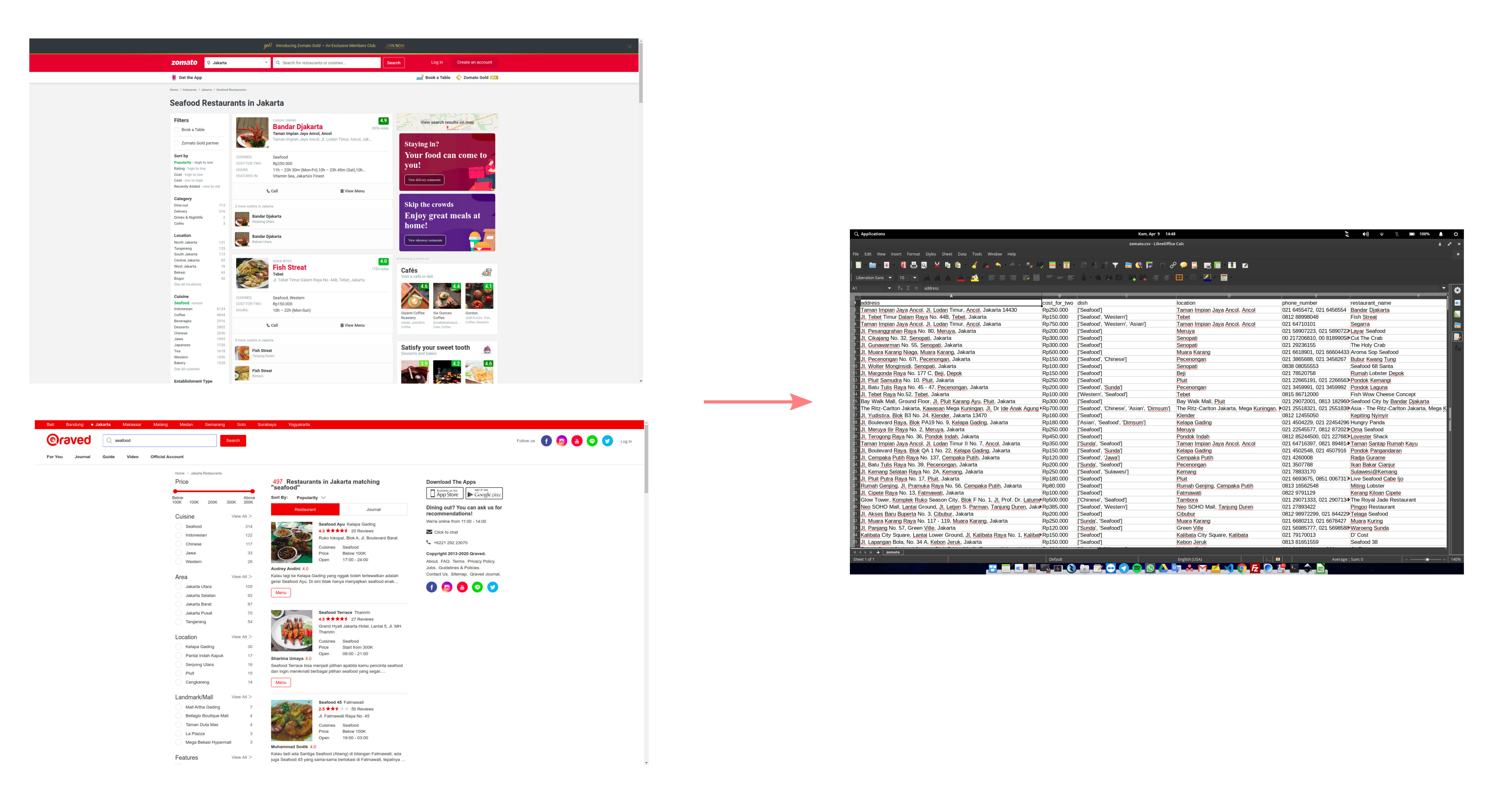Click the Print icon in Calc toolbar
Image resolution: width=1495 pixels, height=812 pixels.
coord(914,265)
